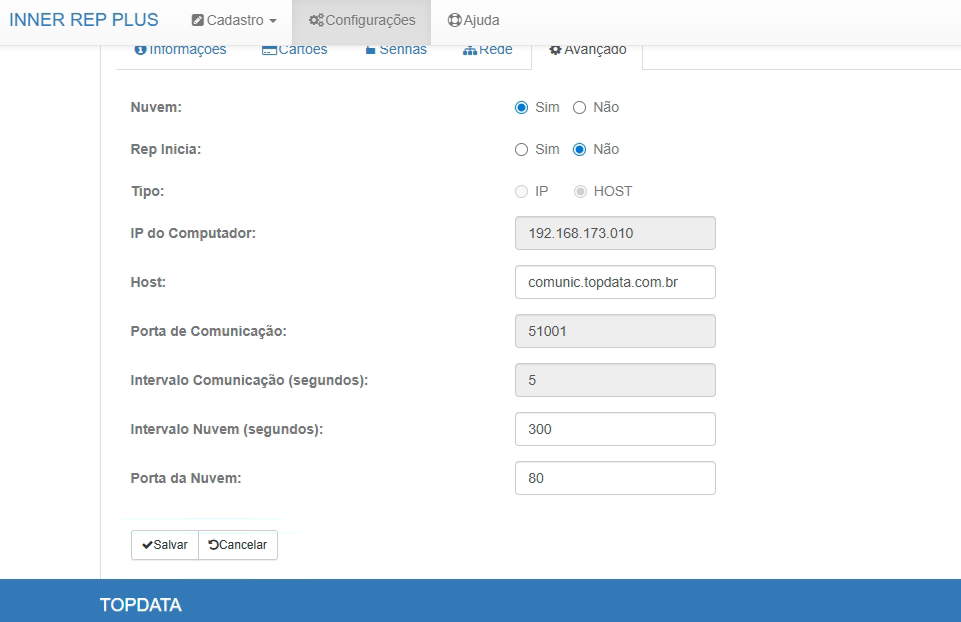Image resolution: width=961 pixels, height=622 pixels.
Task: Click the Ajuda help menu
Action: click(473, 20)
